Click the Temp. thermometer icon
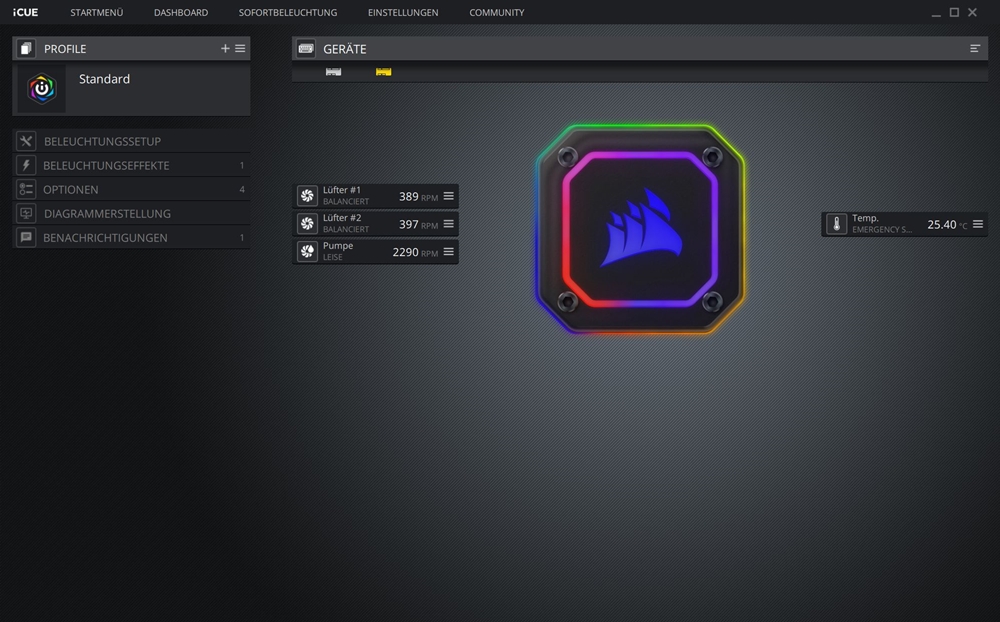1000x622 pixels. pyautogui.click(x=836, y=224)
